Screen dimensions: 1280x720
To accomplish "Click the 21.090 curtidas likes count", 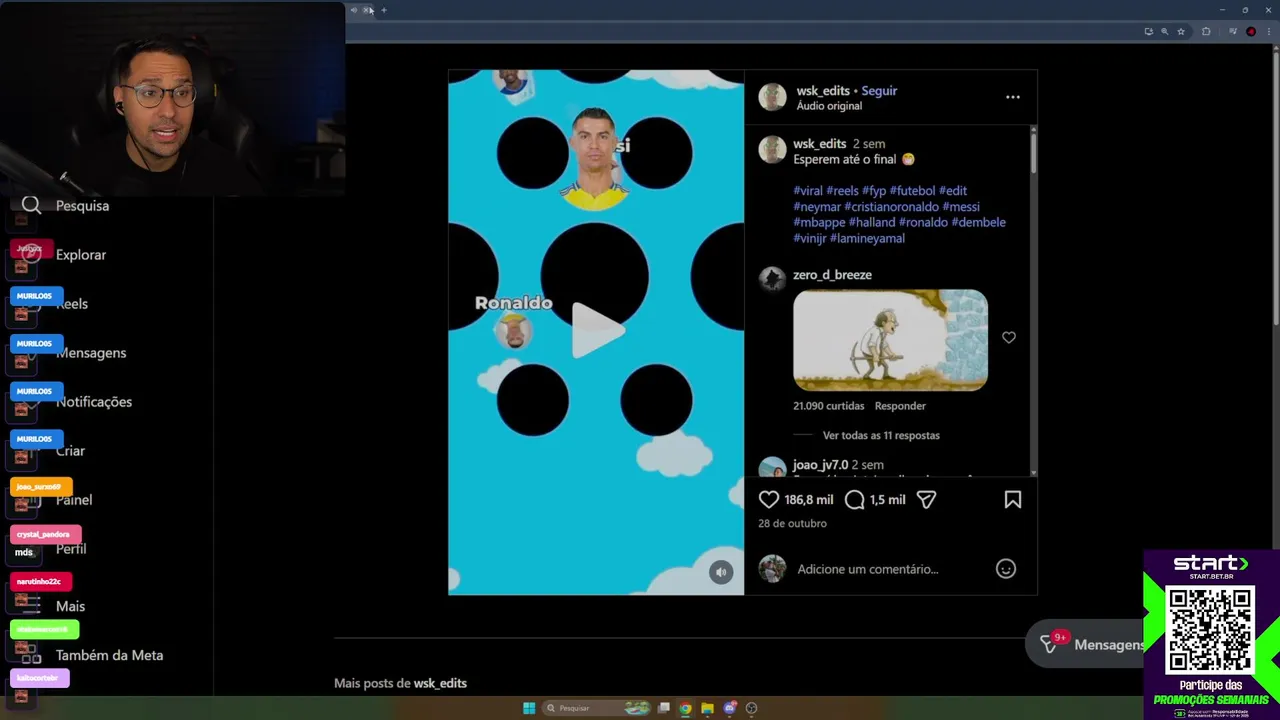I will pos(829,406).
